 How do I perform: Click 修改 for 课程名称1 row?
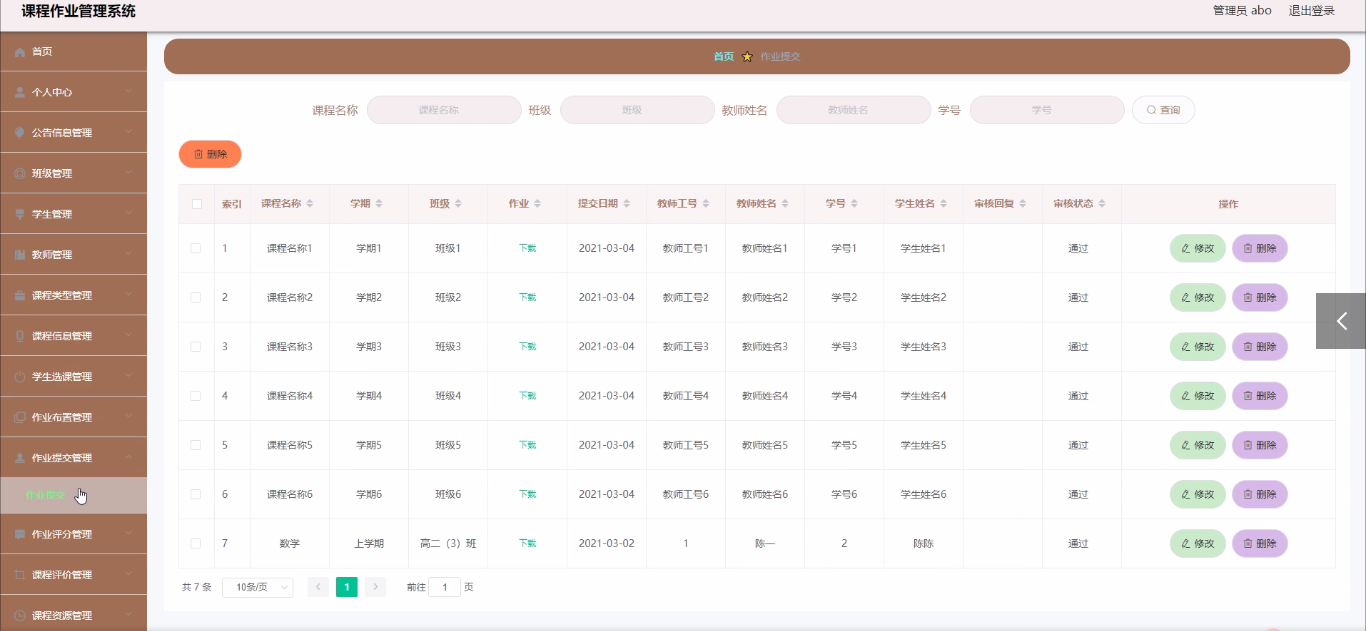[x=1198, y=248]
